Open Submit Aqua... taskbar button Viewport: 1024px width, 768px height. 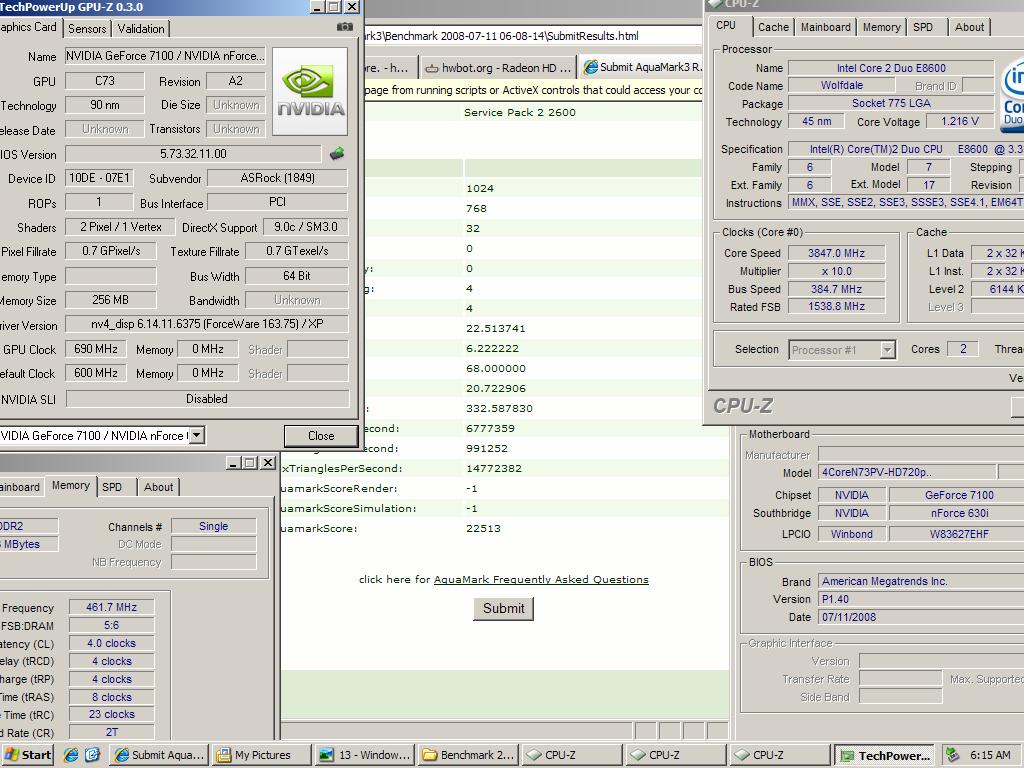point(160,755)
